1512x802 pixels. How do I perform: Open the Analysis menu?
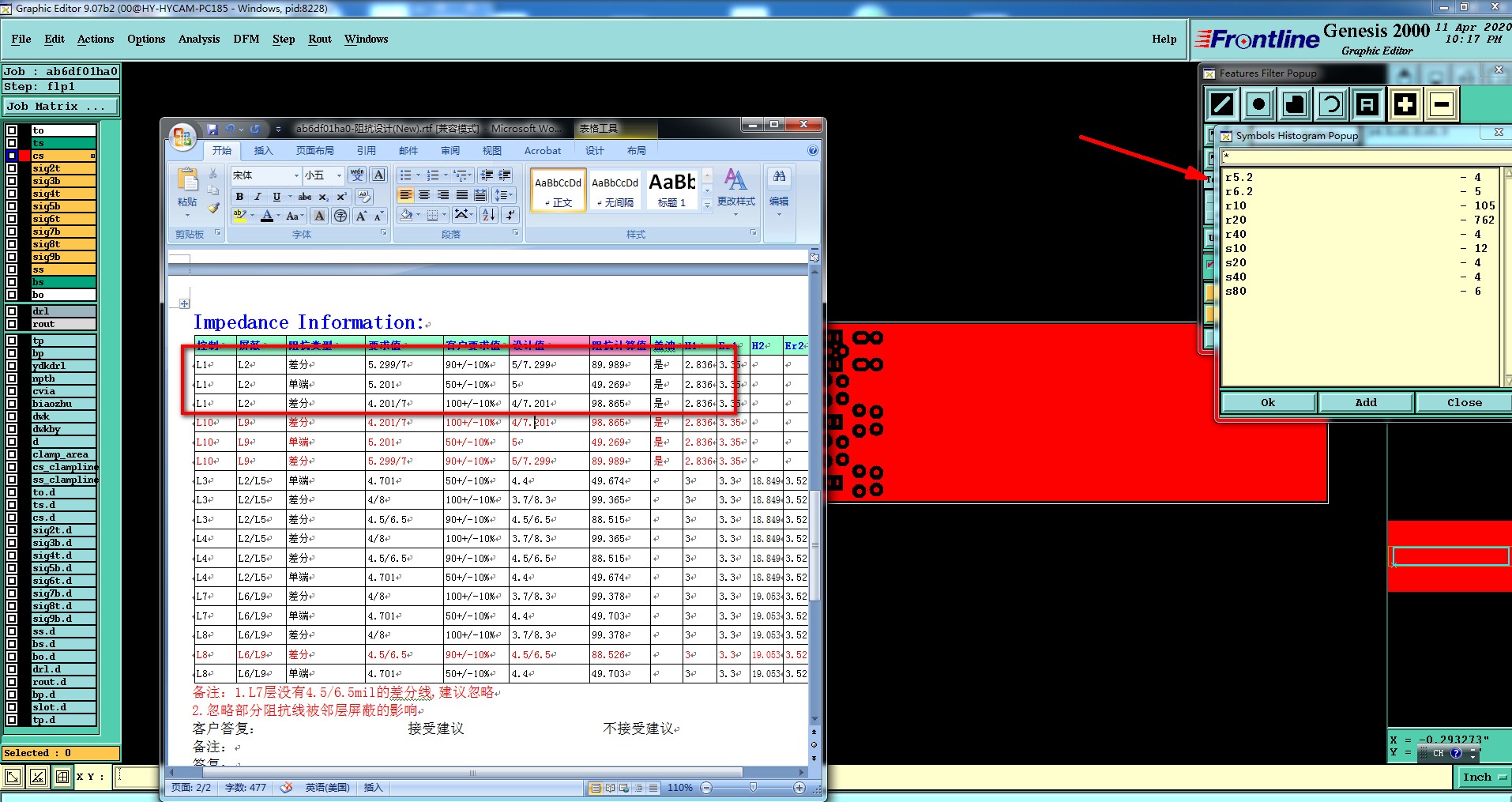[199, 39]
